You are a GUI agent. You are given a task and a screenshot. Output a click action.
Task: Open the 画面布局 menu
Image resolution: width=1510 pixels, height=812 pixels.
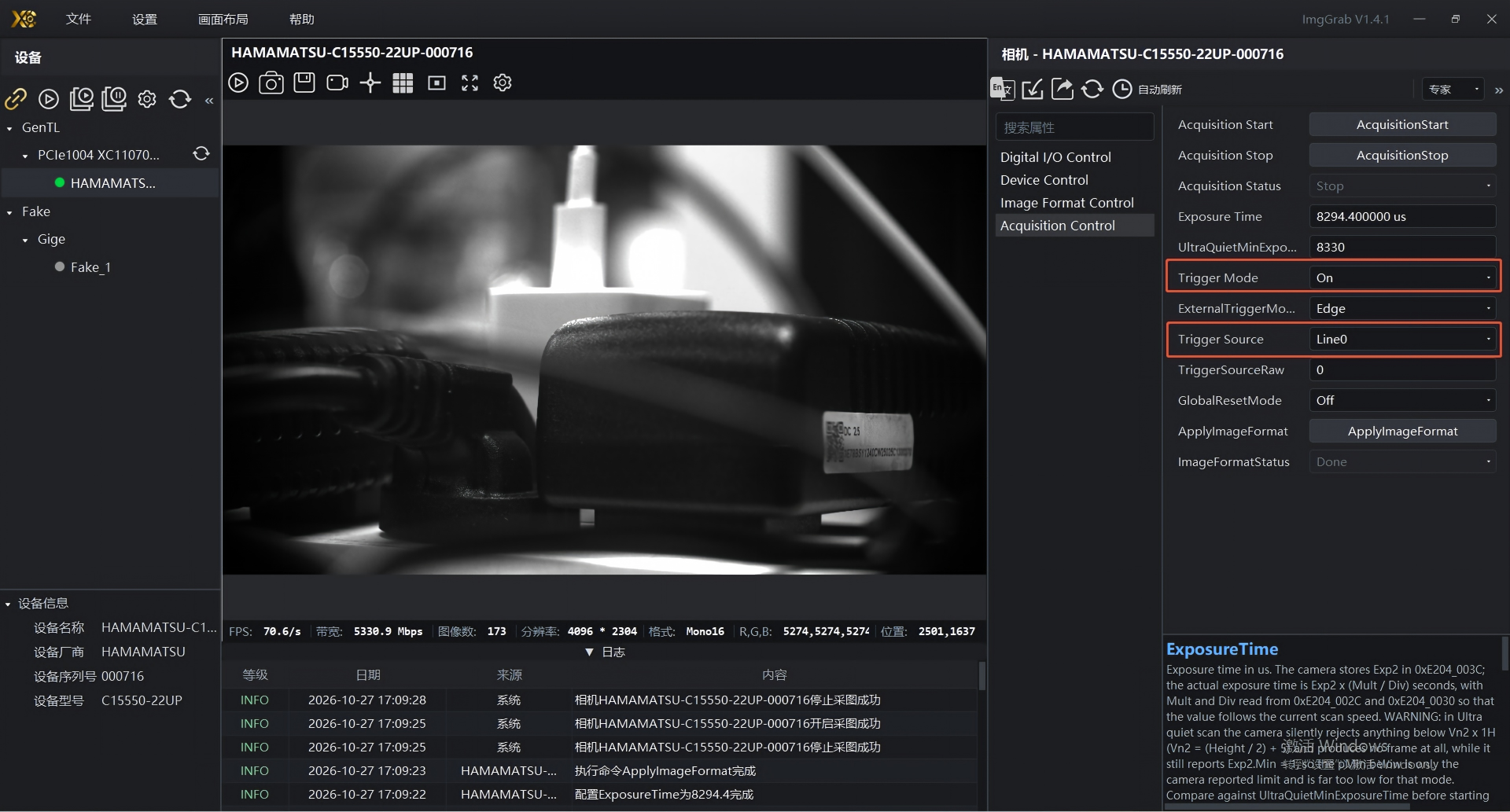pyautogui.click(x=223, y=19)
